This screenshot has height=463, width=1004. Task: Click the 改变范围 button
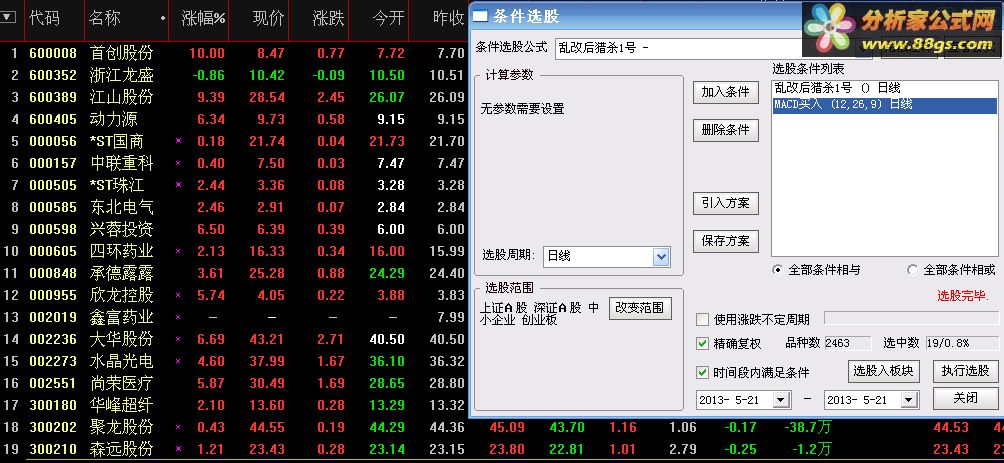640,308
